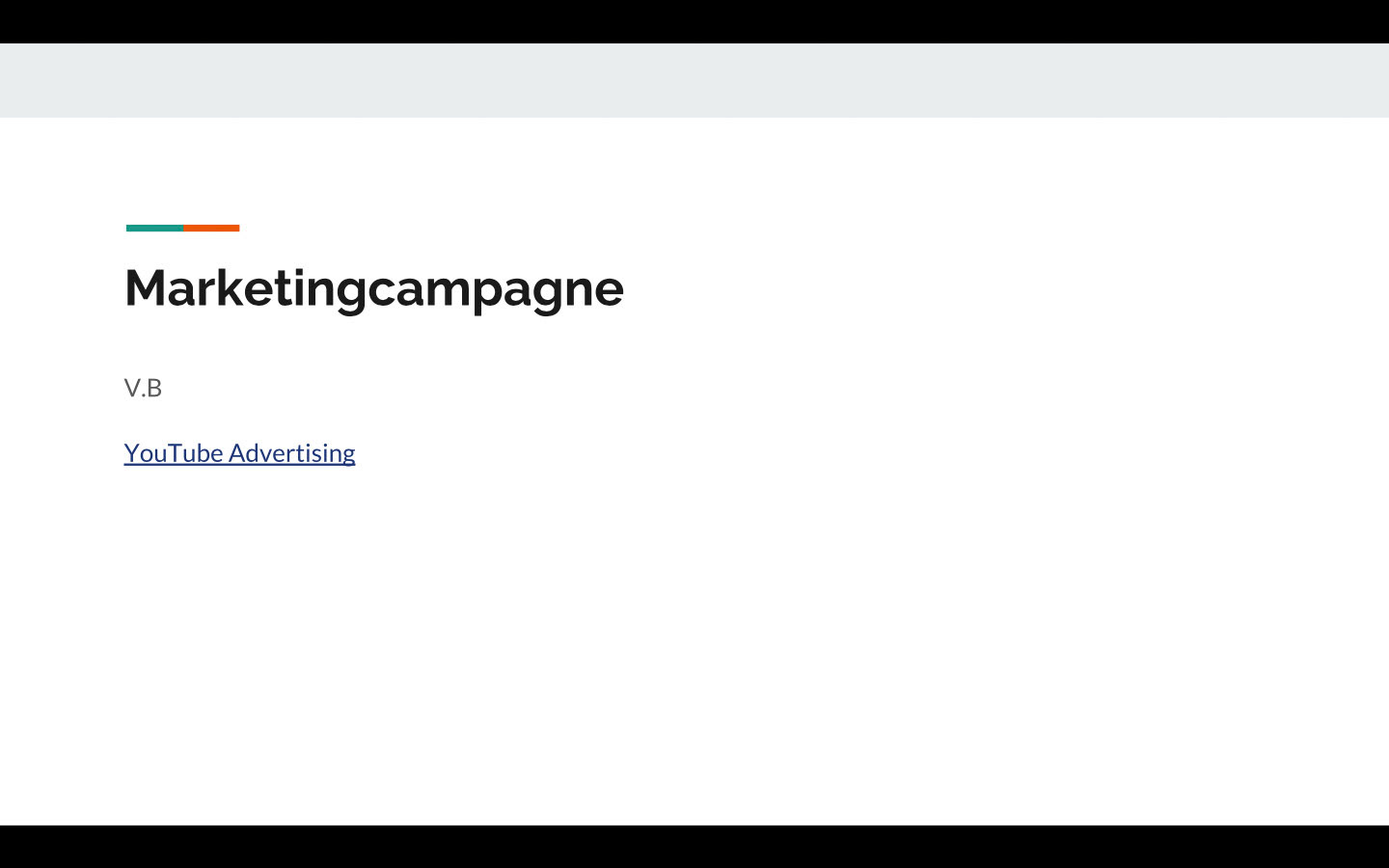1389x868 pixels.
Task: Click the orange accent bar above the title
Action: pyautogui.click(x=211, y=228)
